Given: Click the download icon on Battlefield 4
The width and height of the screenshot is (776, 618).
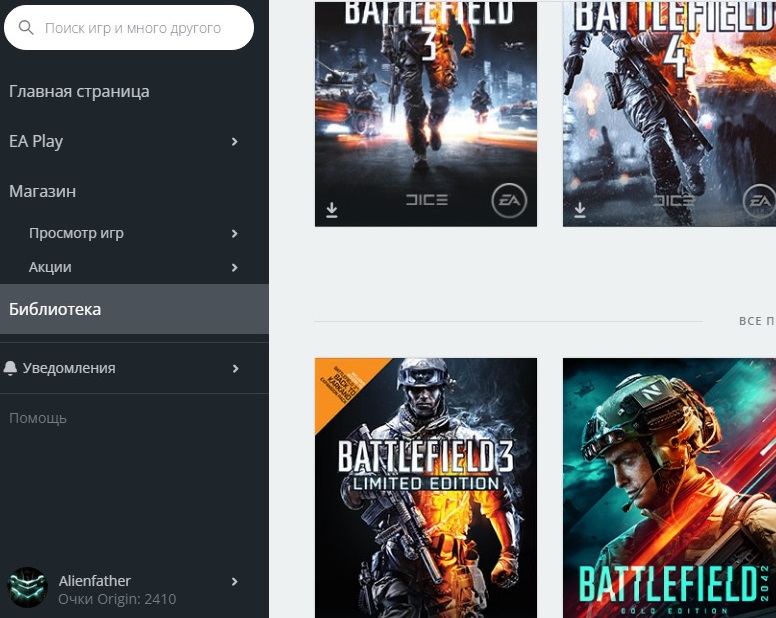Looking at the screenshot, I should 580,210.
